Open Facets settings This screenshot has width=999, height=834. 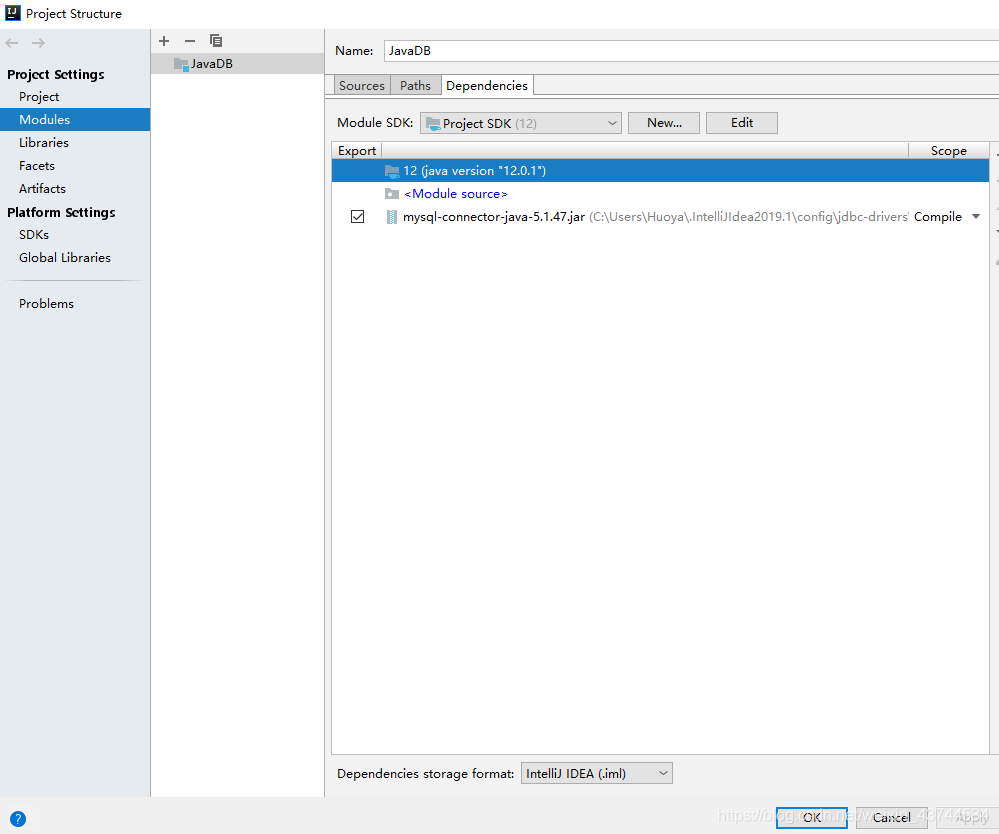coord(37,166)
